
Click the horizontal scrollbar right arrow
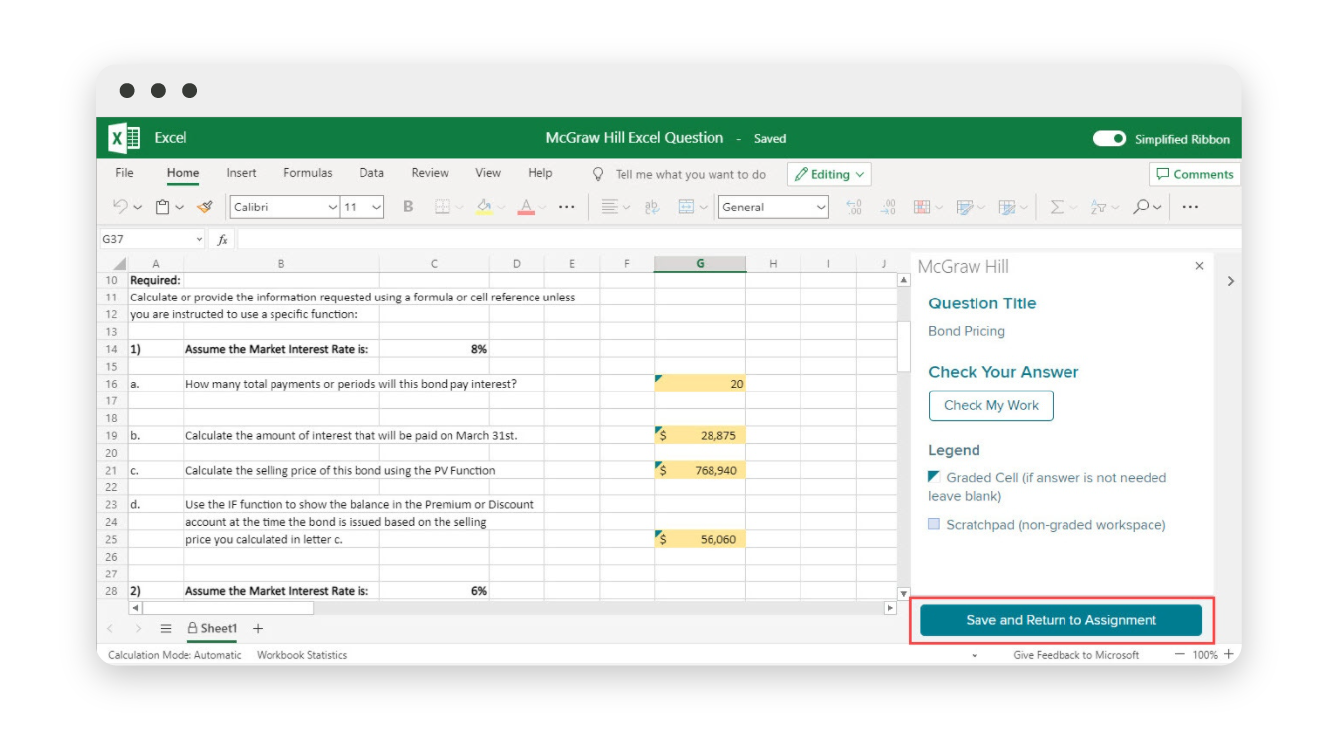coord(890,608)
